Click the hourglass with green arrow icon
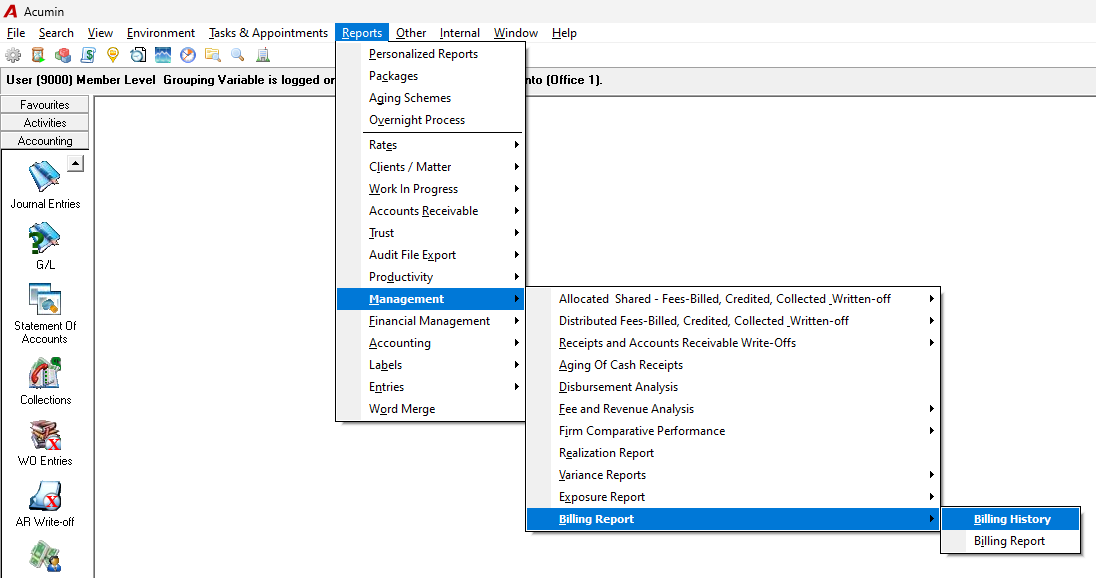The height and width of the screenshot is (578, 1096). (x=38, y=55)
